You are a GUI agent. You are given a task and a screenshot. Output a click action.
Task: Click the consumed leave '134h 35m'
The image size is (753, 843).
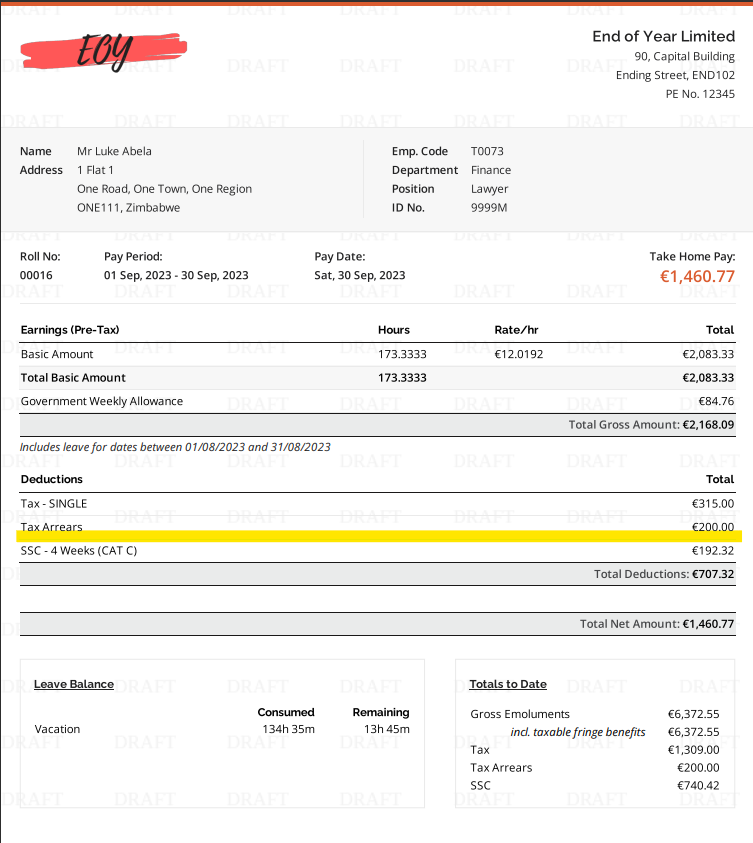(289, 730)
